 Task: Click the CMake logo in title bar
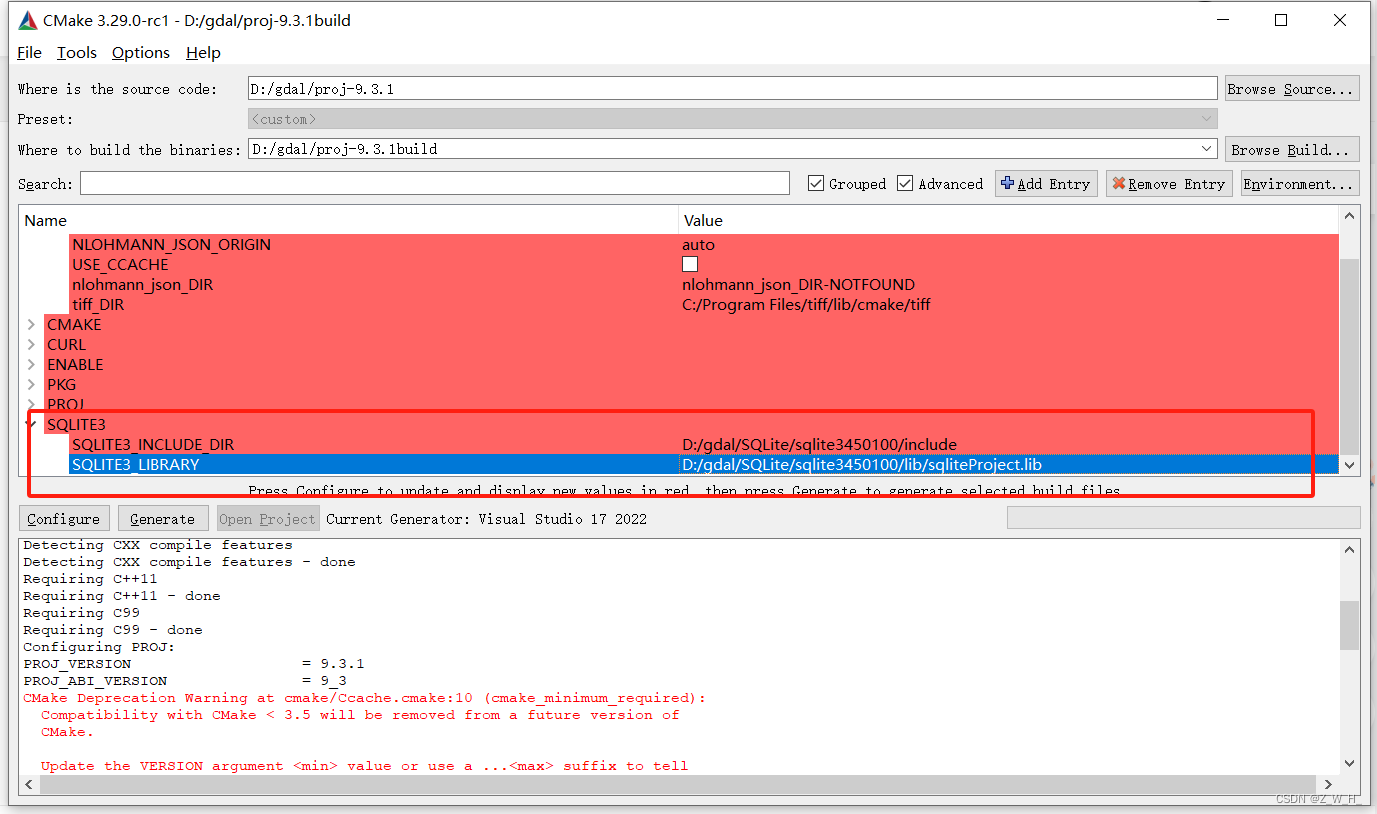point(28,20)
